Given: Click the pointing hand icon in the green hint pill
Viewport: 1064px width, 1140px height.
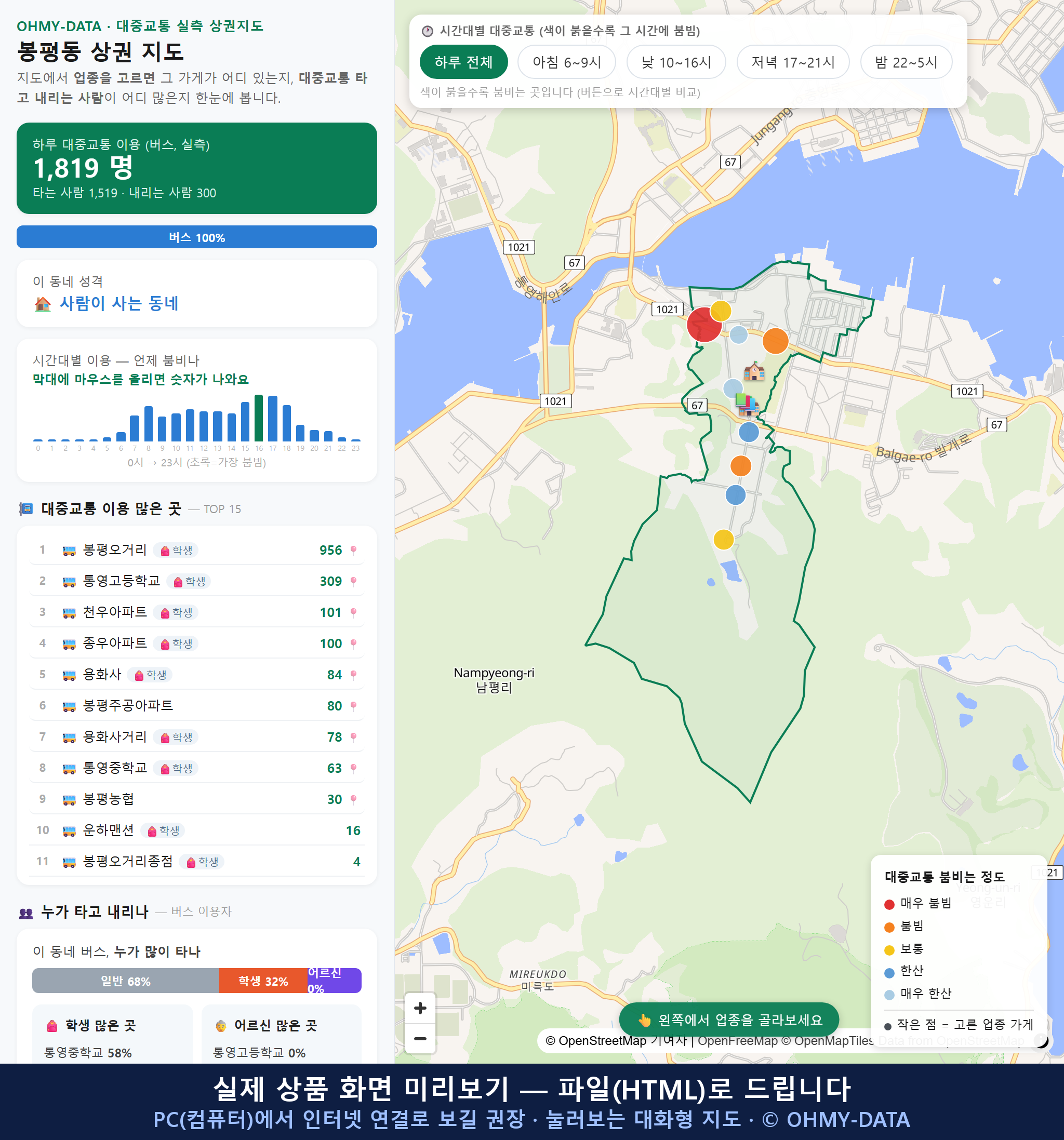Looking at the screenshot, I should pyautogui.click(x=645, y=1020).
